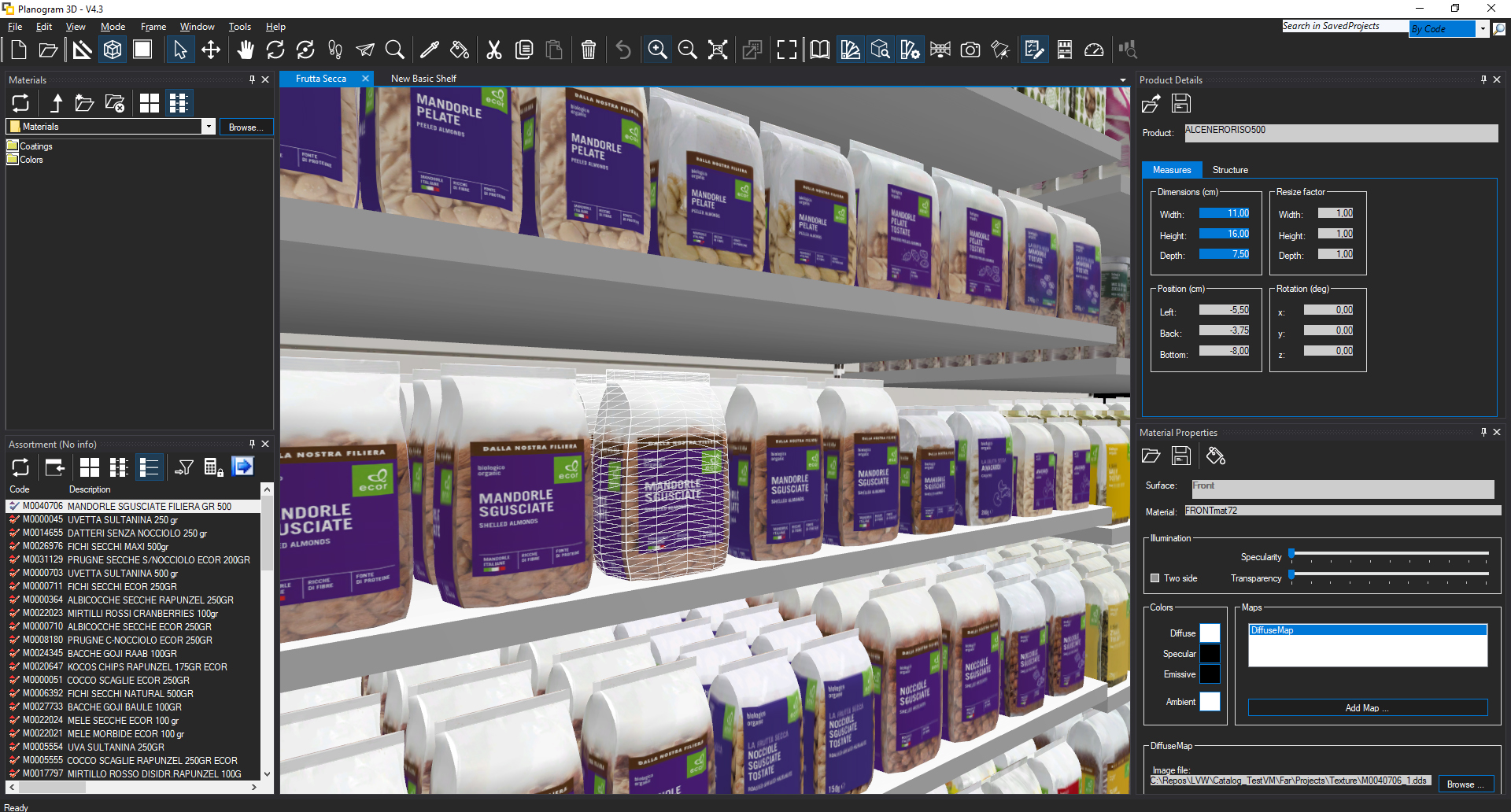
Task: Click the scissors cut icon
Action: pos(493,50)
